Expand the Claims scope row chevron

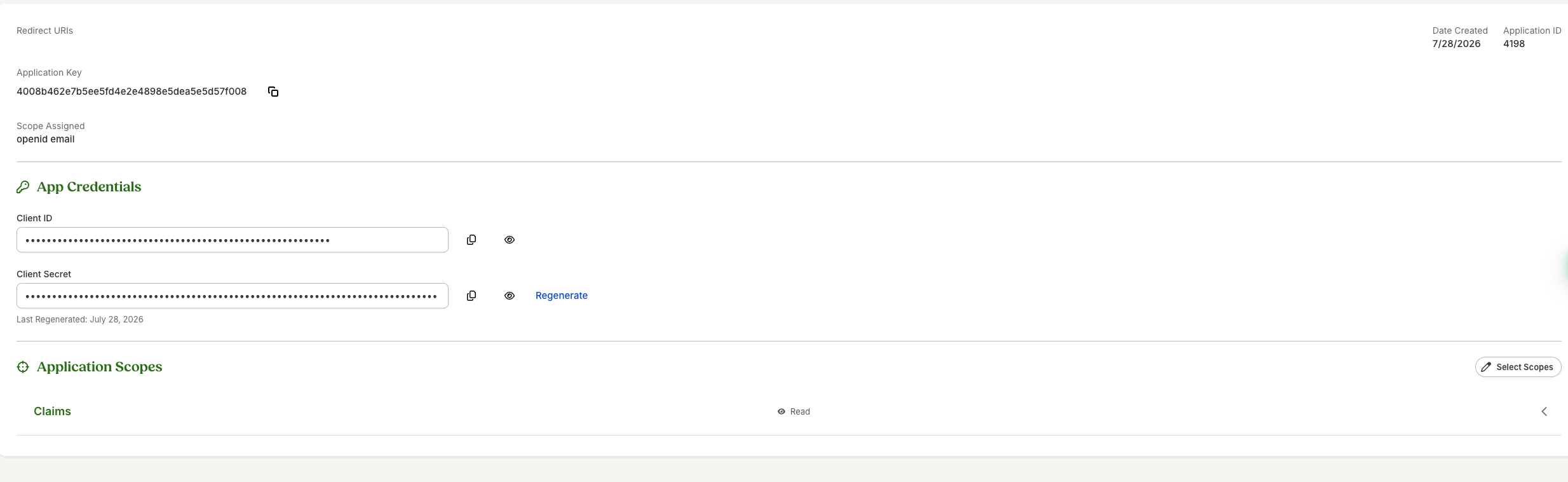1544,411
